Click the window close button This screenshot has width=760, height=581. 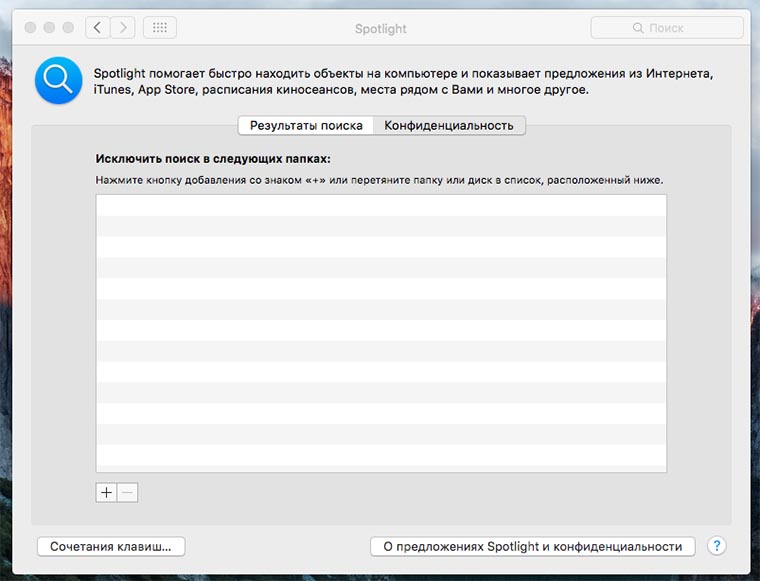[30, 28]
